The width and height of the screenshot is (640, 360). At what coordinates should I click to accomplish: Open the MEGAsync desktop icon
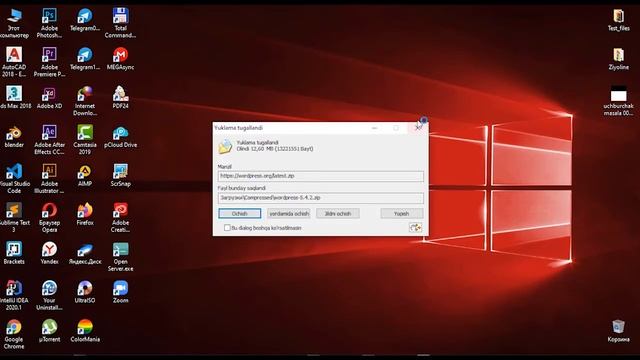click(x=120, y=59)
